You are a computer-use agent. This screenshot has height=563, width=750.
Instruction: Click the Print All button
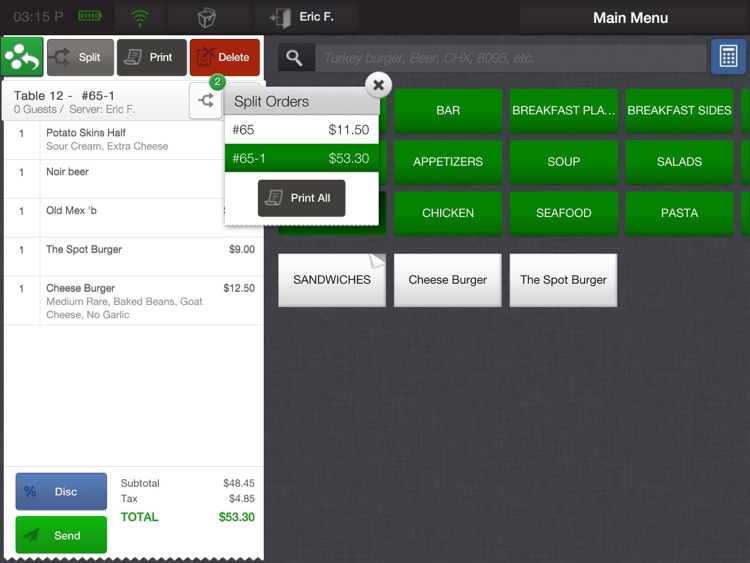[301, 198]
